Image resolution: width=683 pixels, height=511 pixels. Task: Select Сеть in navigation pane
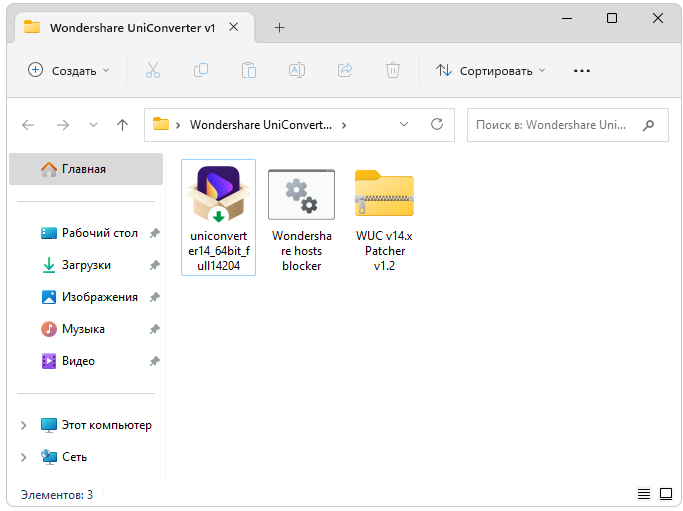[64, 457]
